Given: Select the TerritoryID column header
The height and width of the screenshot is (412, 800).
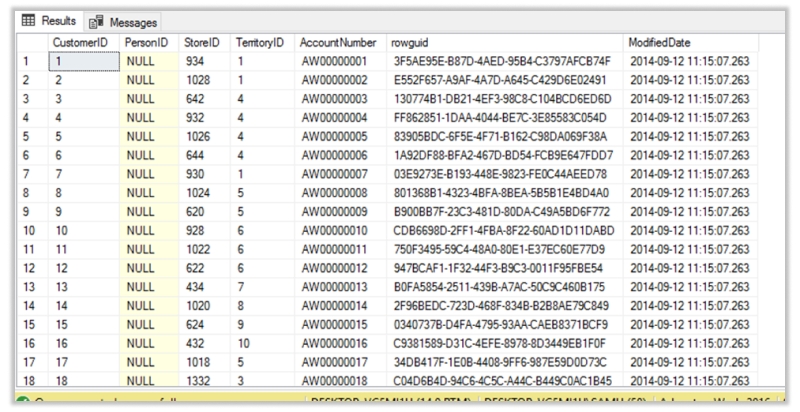Looking at the screenshot, I should tap(261, 43).
